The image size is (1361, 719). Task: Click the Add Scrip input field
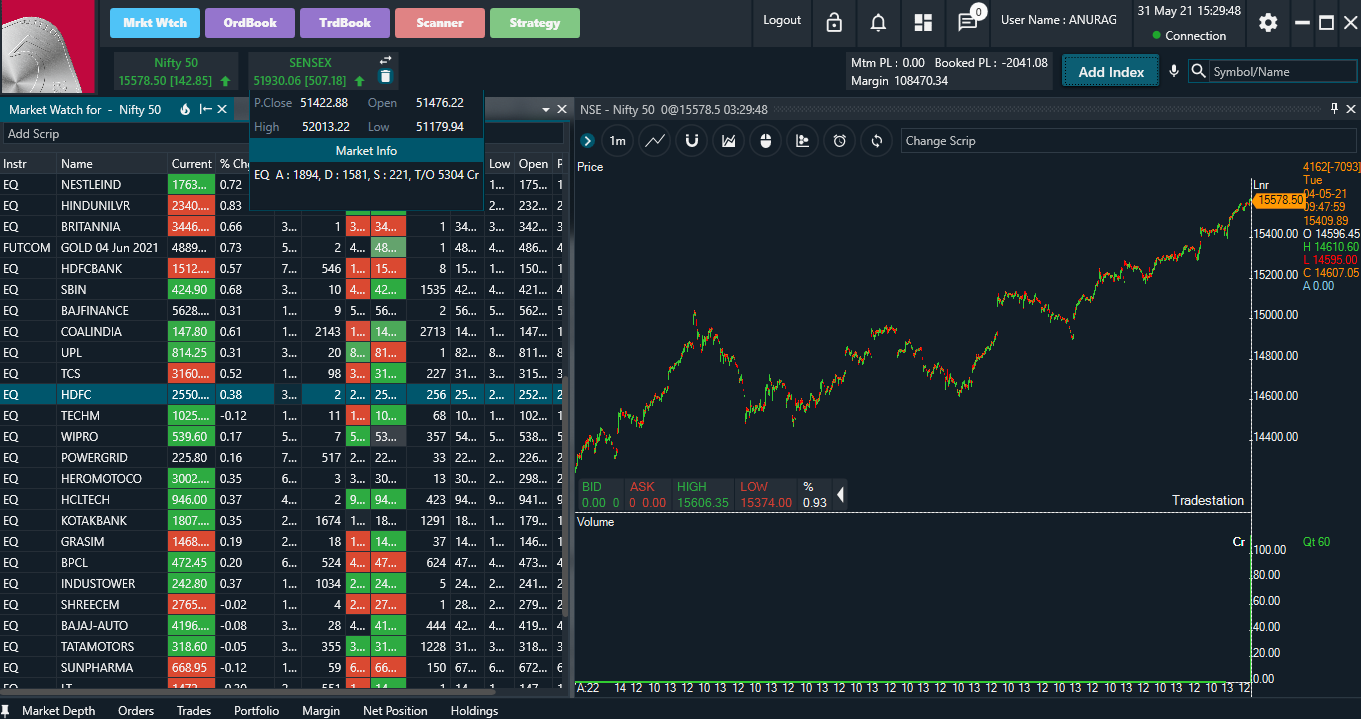click(x=282, y=134)
